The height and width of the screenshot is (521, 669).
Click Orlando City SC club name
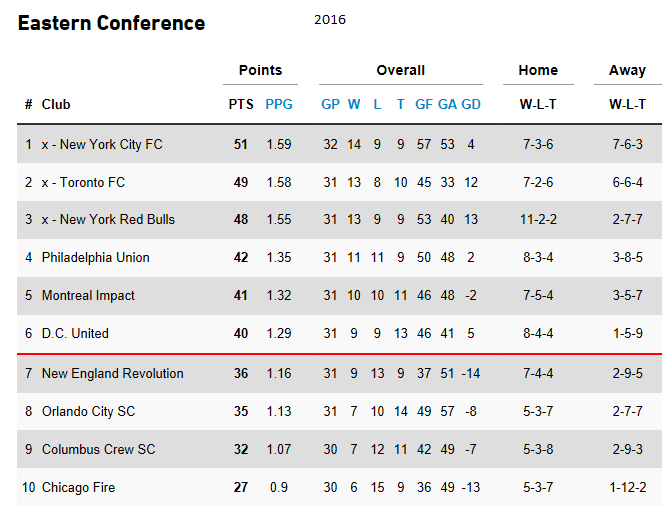pos(88,411)
